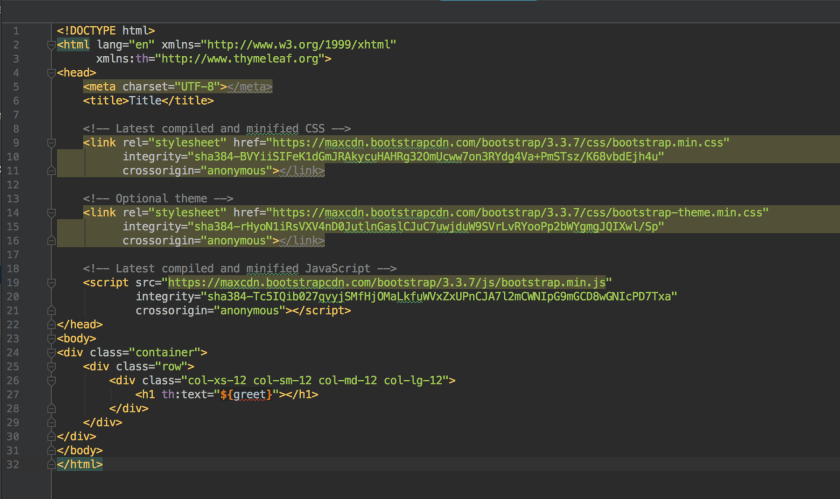Collapse the head section fold marker
840x499 pixels.
pyautogui.click(x=50, y=73)
